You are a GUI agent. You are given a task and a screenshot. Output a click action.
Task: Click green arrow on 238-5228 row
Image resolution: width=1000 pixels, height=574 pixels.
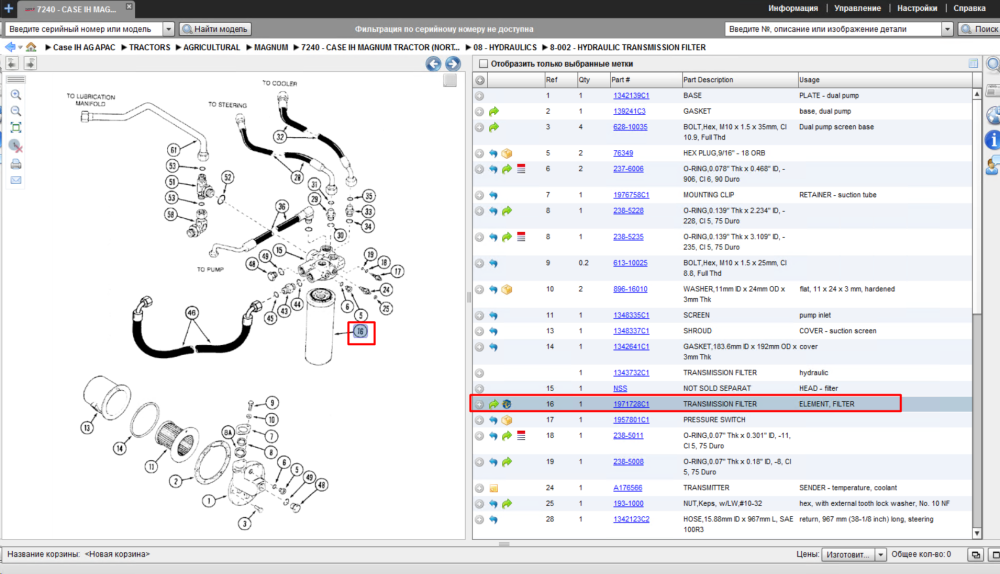click(507, 211)
